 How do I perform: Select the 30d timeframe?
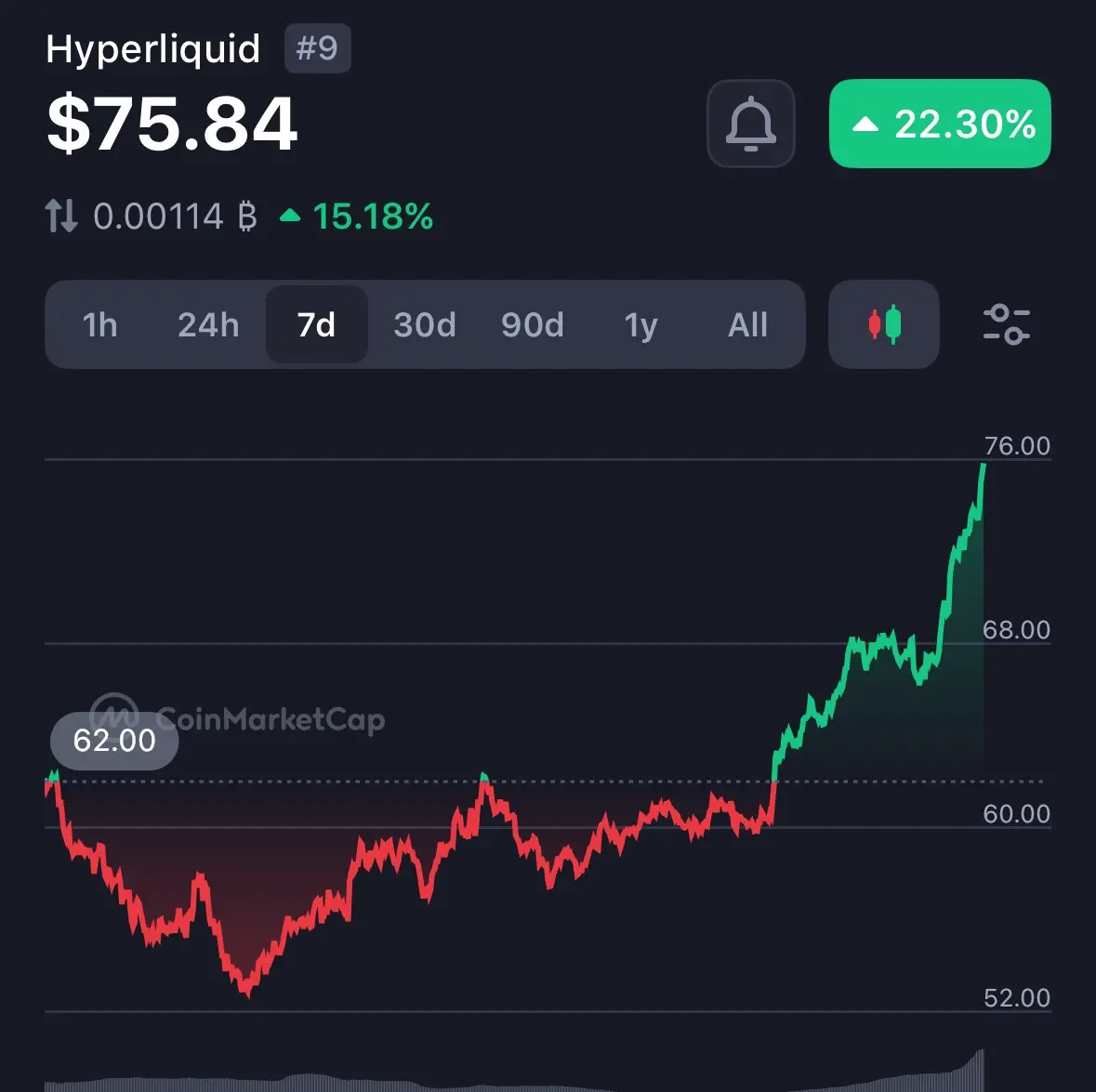(424, 325)
